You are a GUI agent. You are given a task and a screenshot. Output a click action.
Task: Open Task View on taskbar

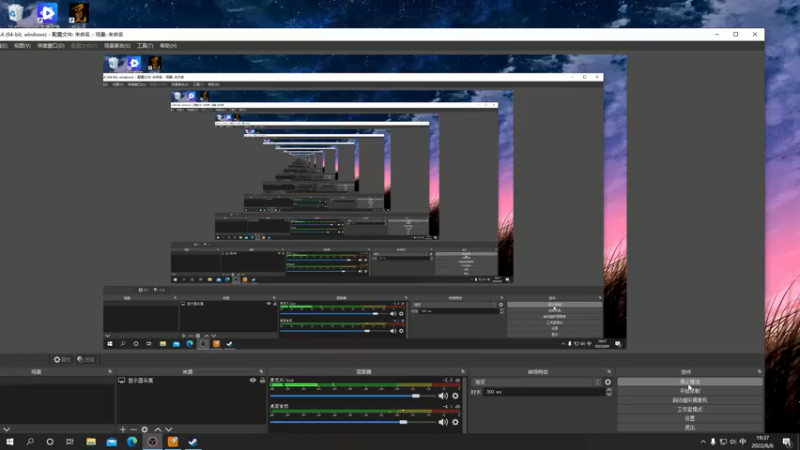[70, 442]
